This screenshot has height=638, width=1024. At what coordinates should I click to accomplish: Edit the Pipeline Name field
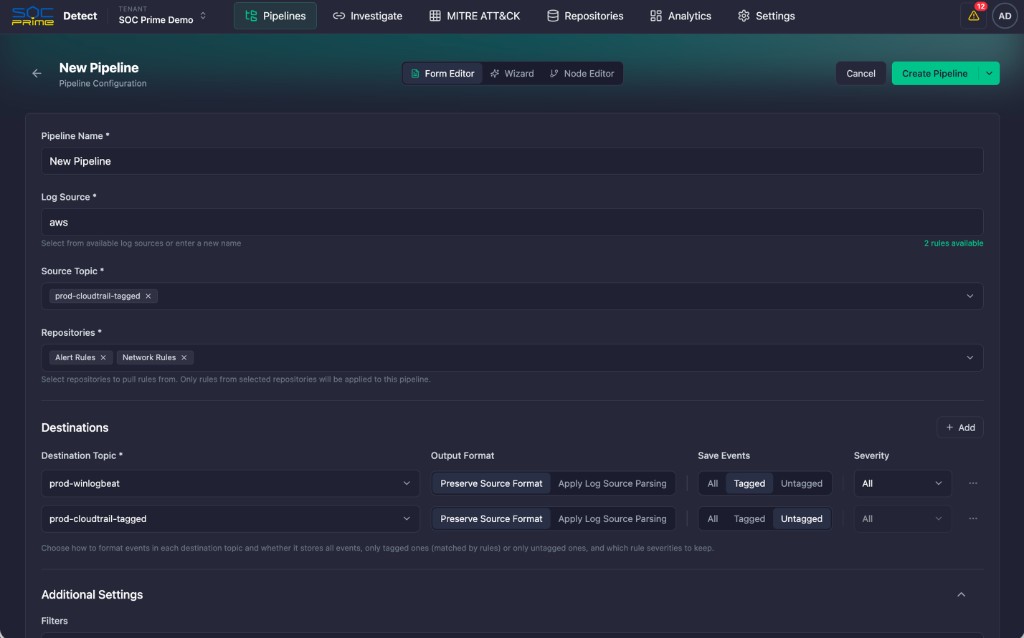pos(512,161)
